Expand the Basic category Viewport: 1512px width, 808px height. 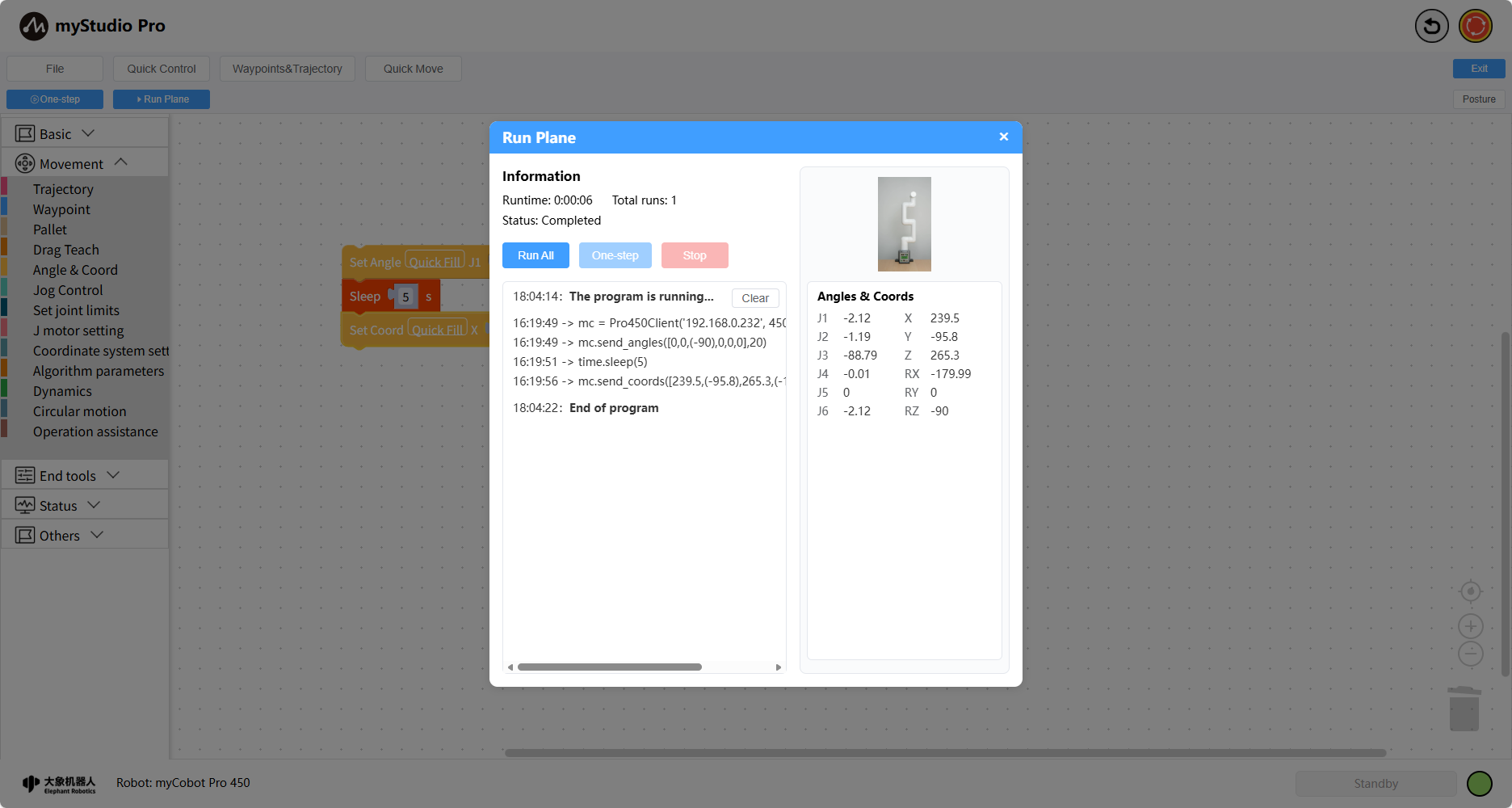55,134
